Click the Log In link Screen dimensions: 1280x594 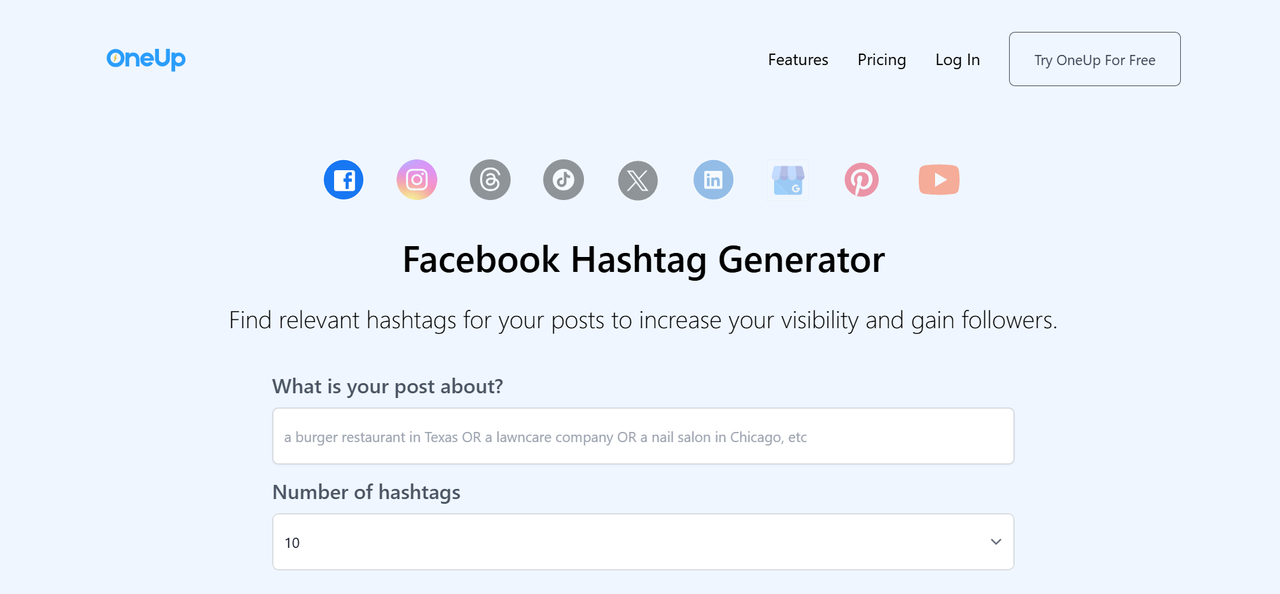coord(958,60)
